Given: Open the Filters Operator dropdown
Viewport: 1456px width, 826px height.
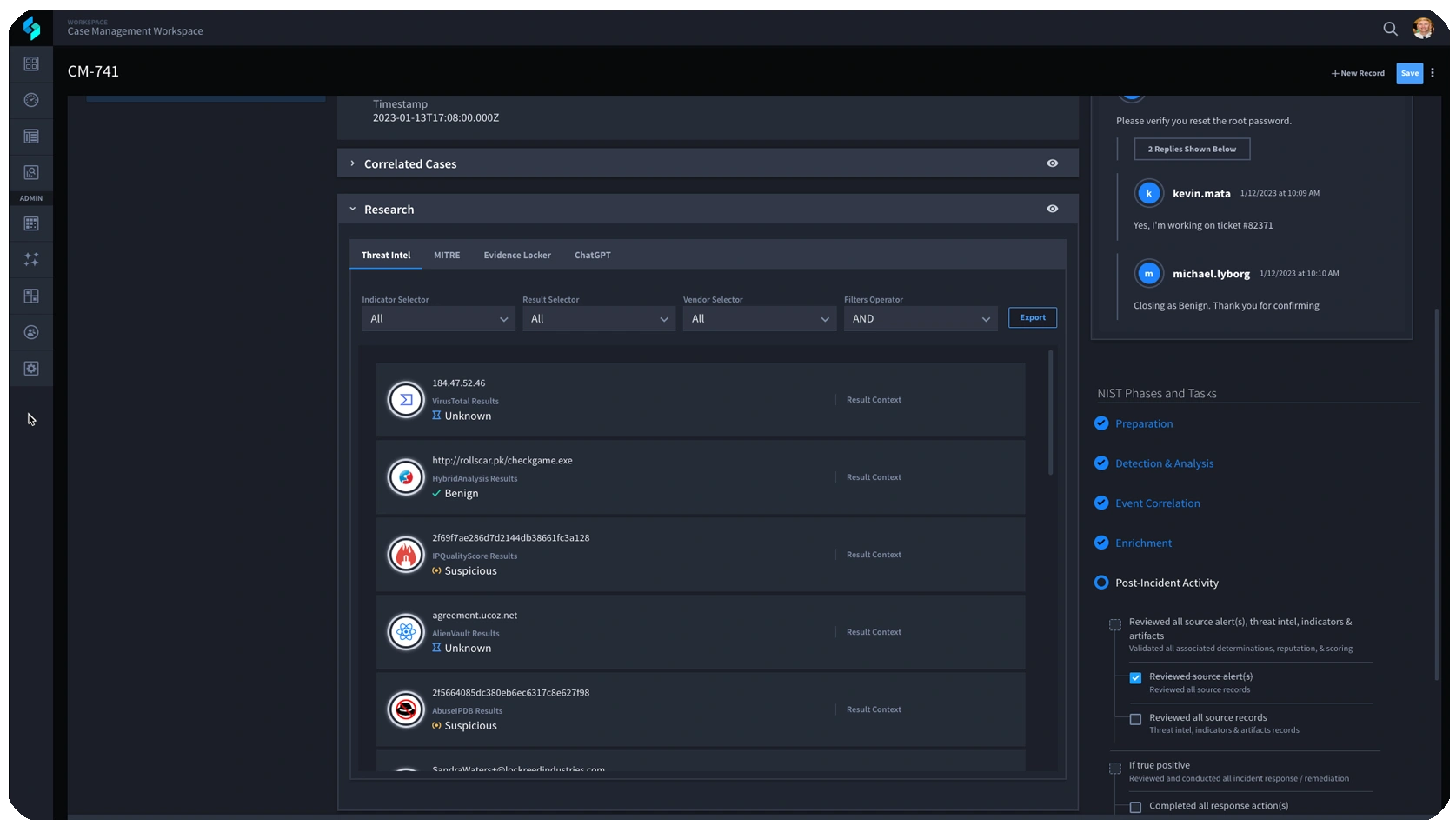Looking at the screenshot, I should click(920, 319).
